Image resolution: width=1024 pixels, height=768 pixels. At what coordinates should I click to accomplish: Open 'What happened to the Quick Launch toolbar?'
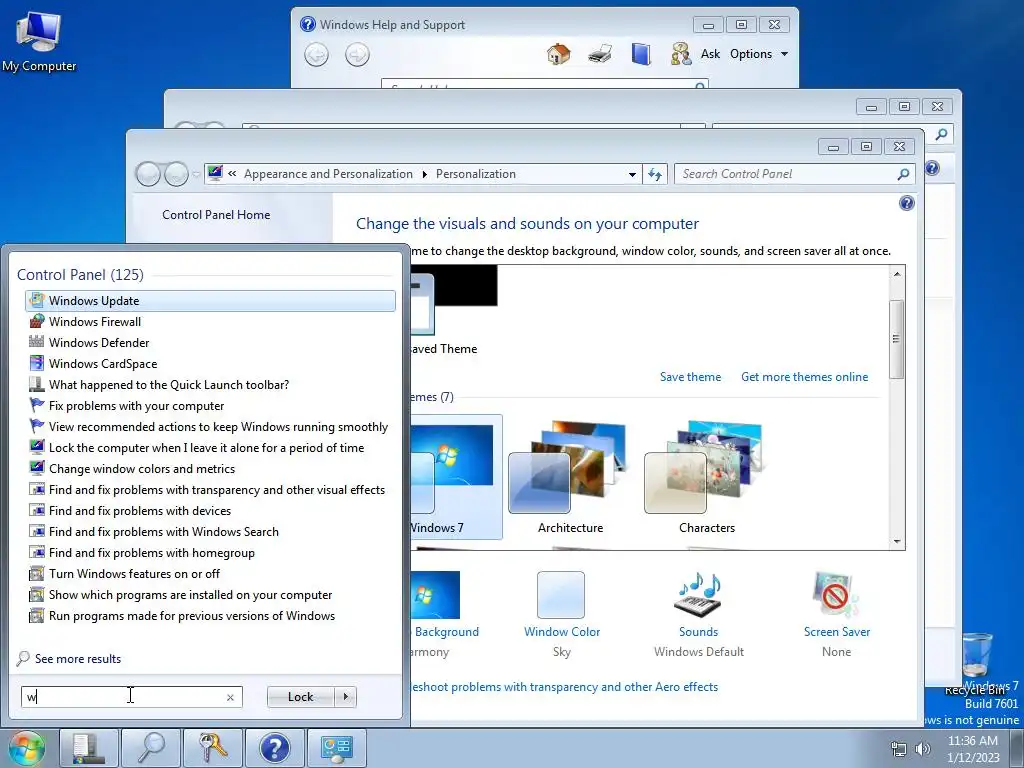210,385
